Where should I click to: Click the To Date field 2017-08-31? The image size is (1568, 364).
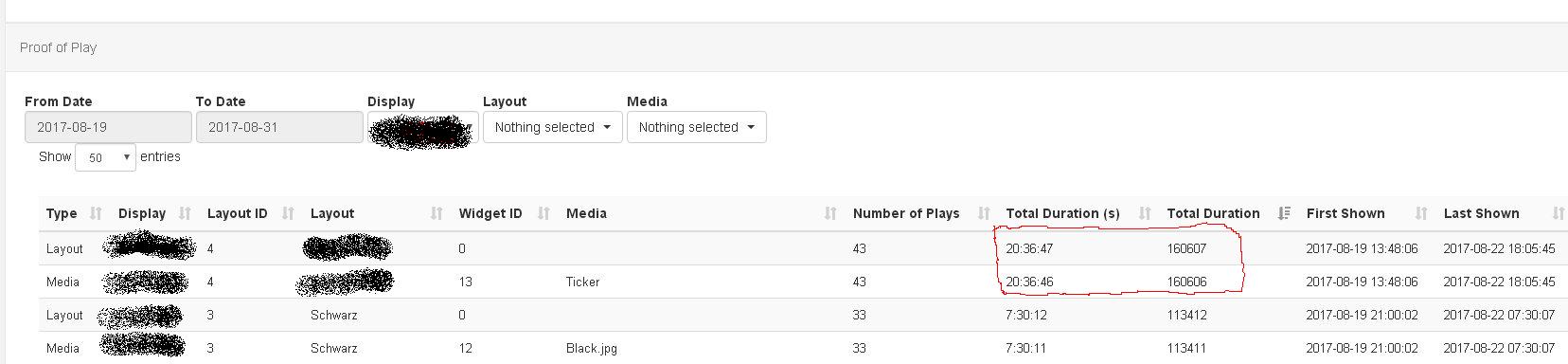pos(279,127)
